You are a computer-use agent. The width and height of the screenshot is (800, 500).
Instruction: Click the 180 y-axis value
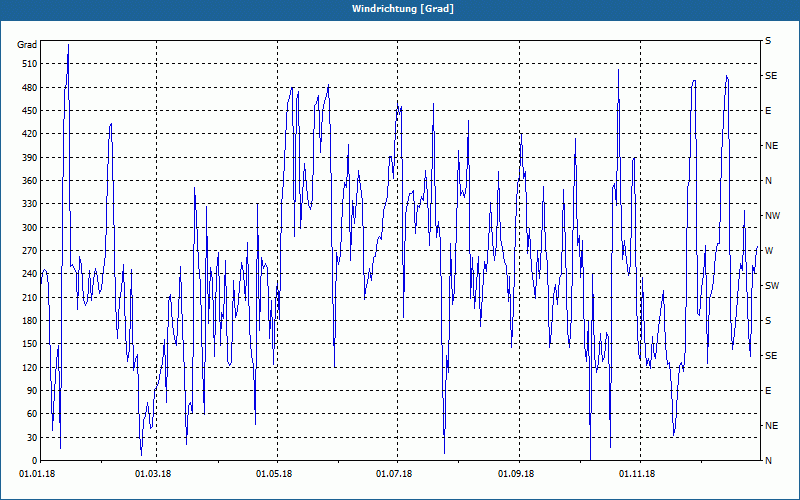tap(30, 321)
